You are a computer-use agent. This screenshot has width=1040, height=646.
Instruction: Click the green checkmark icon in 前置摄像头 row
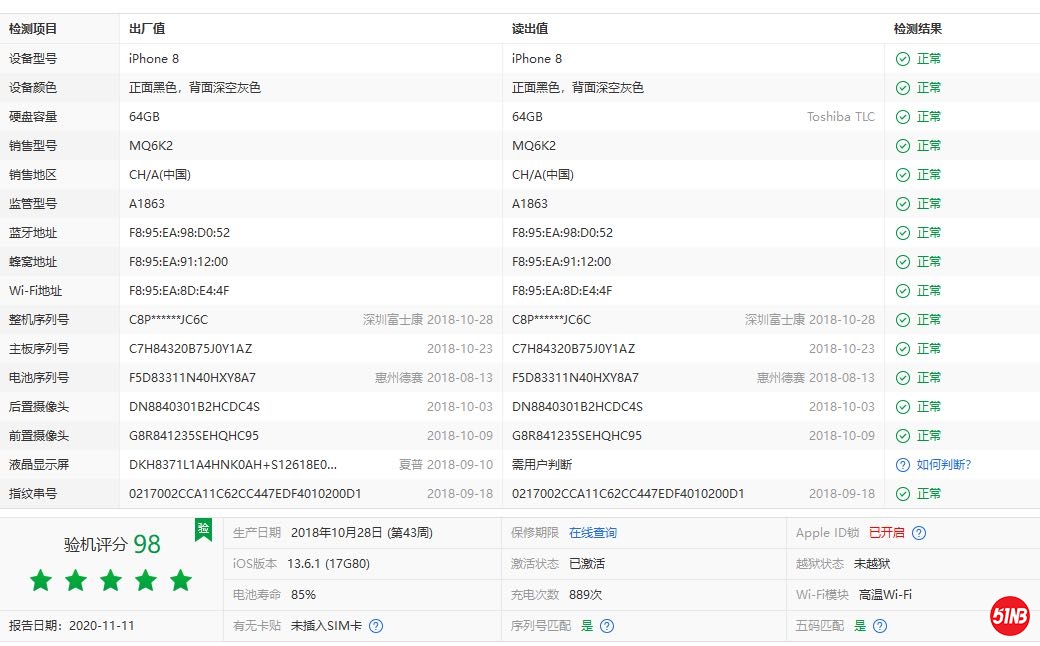coord(903,436)
